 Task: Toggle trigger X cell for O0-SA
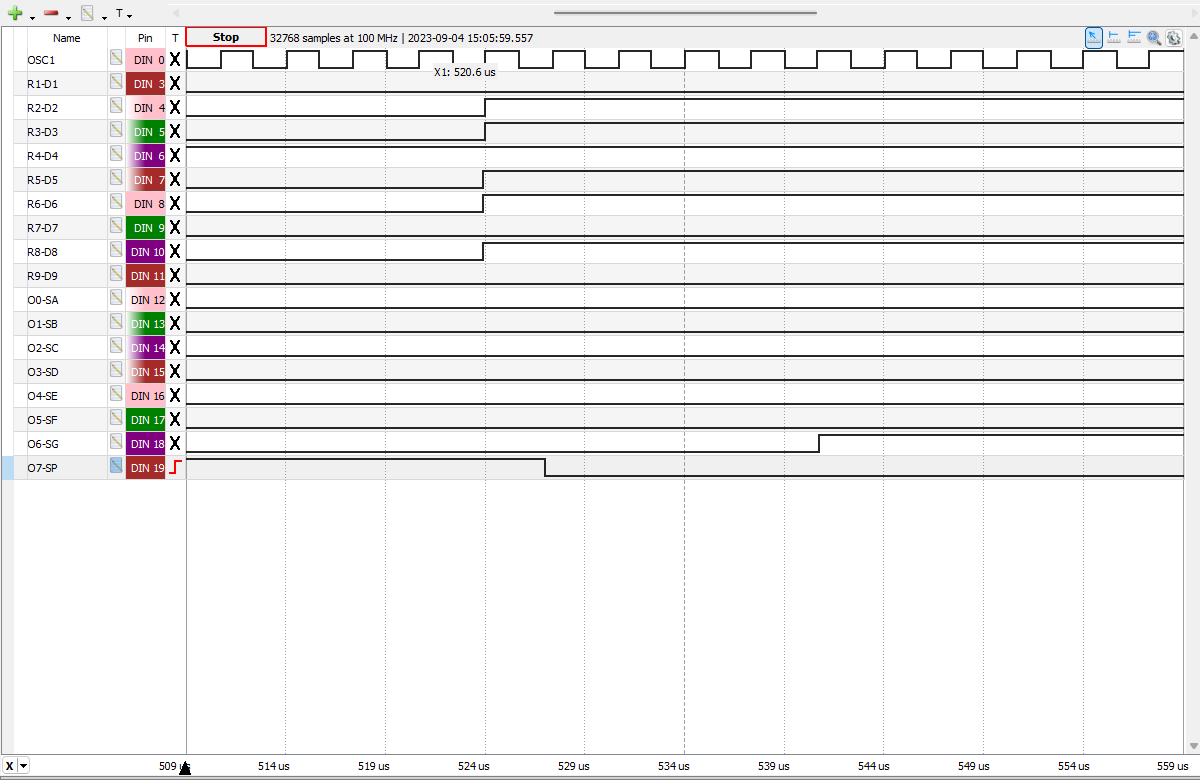[x=175, y=299]
